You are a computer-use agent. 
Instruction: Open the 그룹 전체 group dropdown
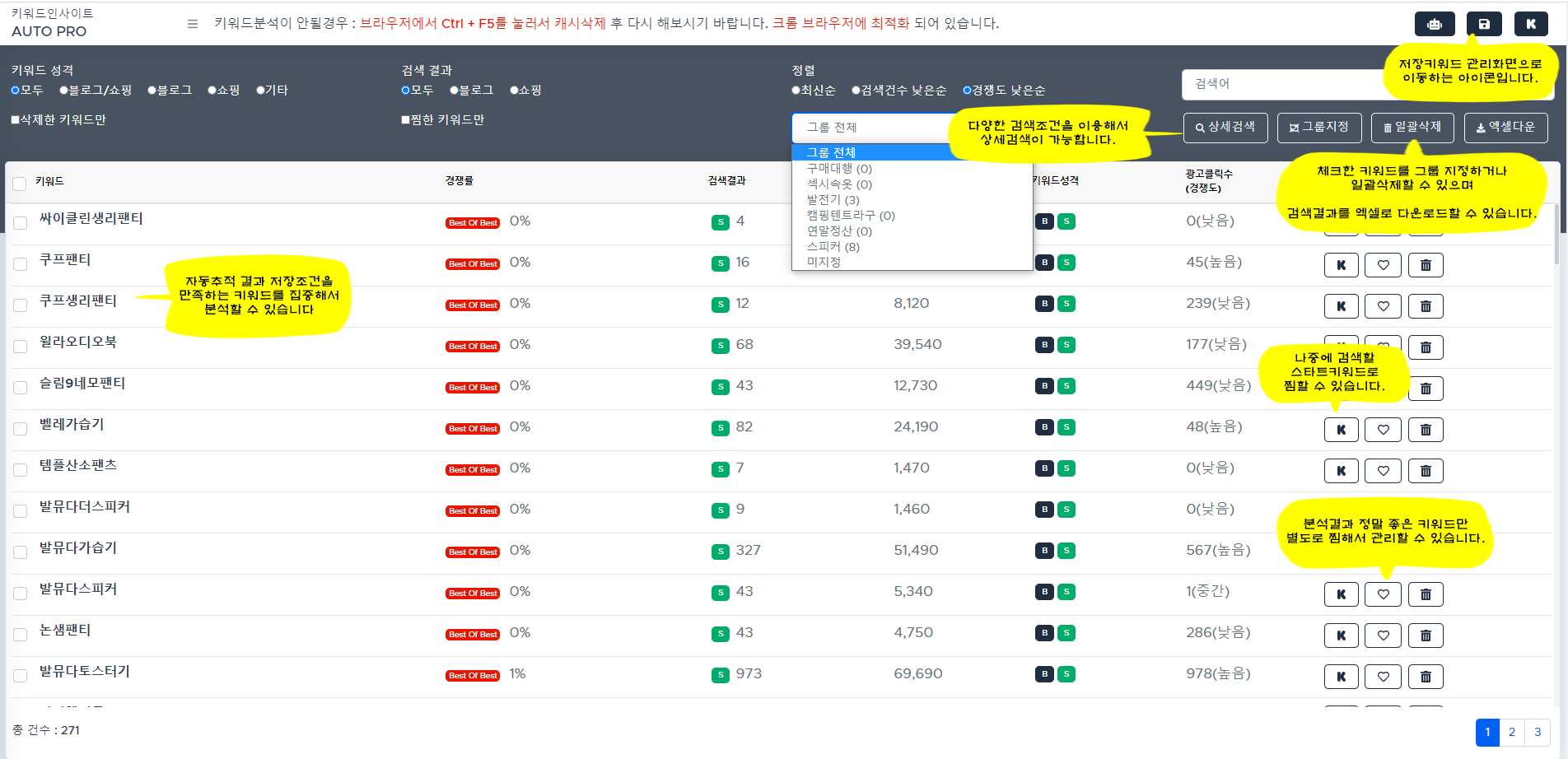(x=873, y=128)
